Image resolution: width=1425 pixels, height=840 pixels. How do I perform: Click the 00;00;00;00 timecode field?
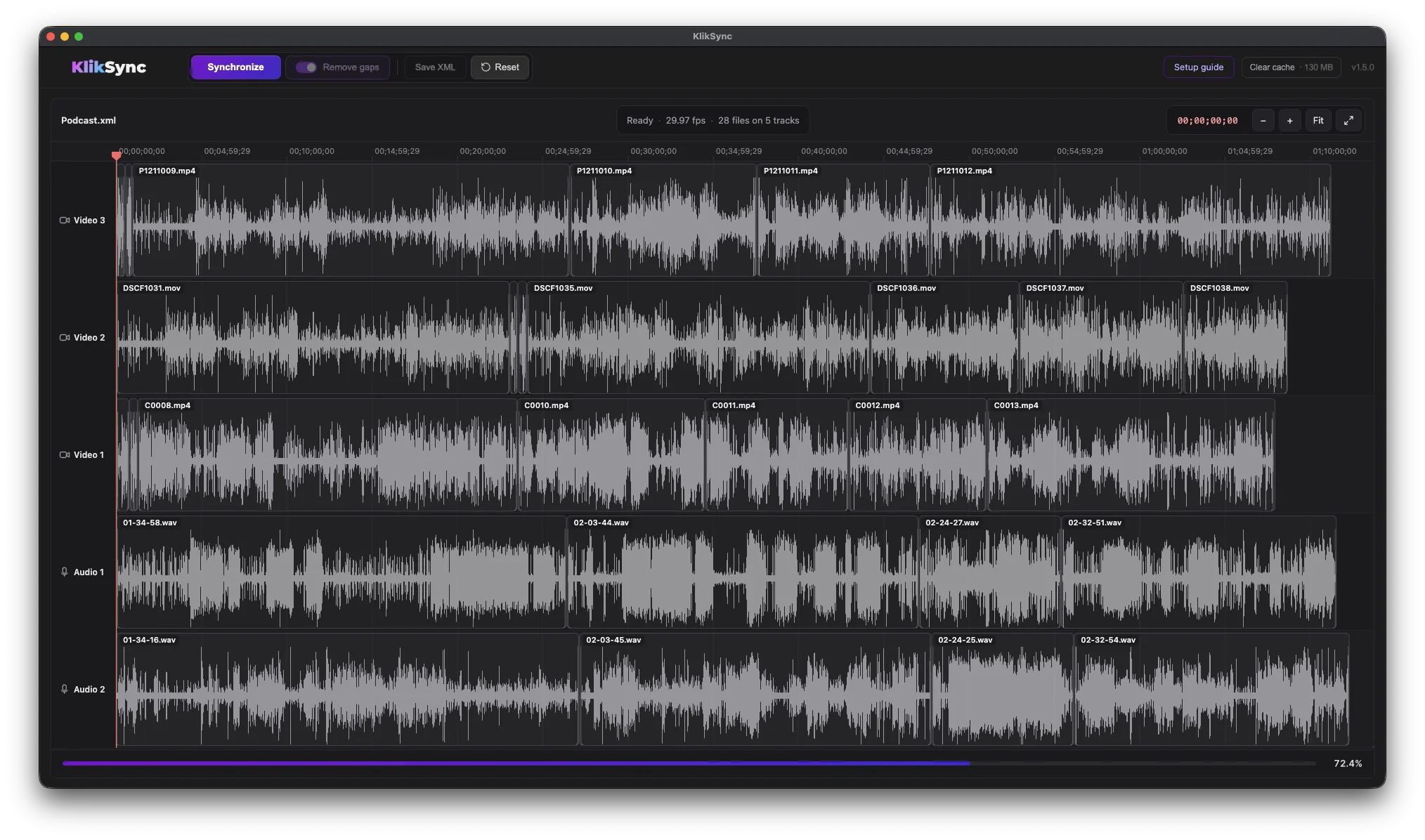(x=1207, y=121)
